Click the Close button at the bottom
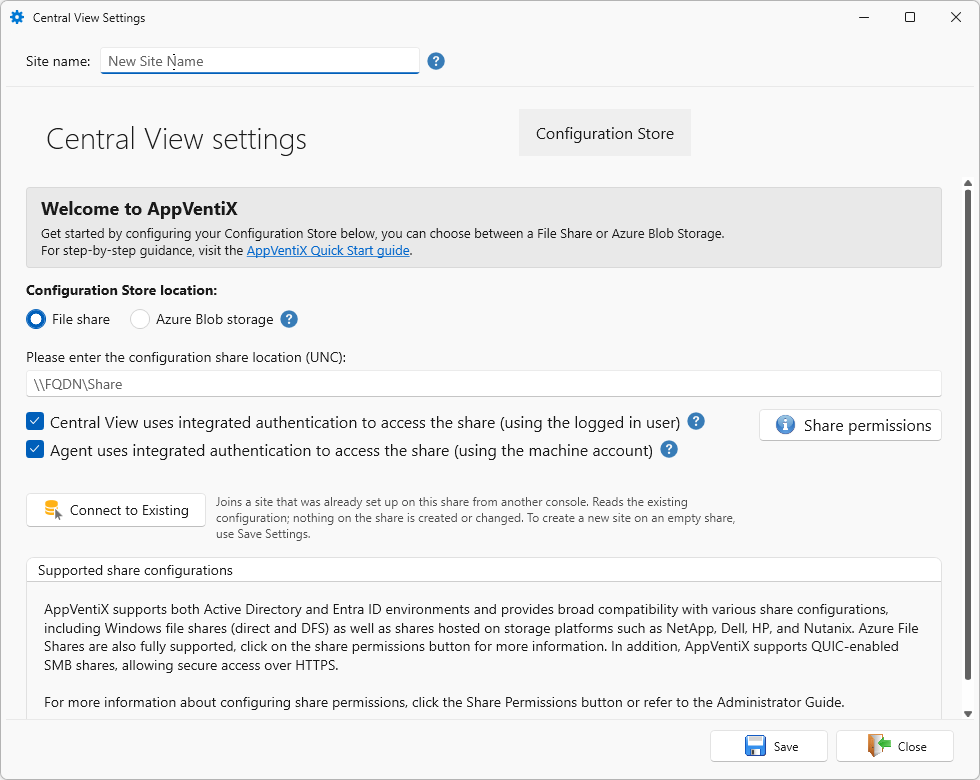This screenshot has width=980, height=780. coord(895,746)
